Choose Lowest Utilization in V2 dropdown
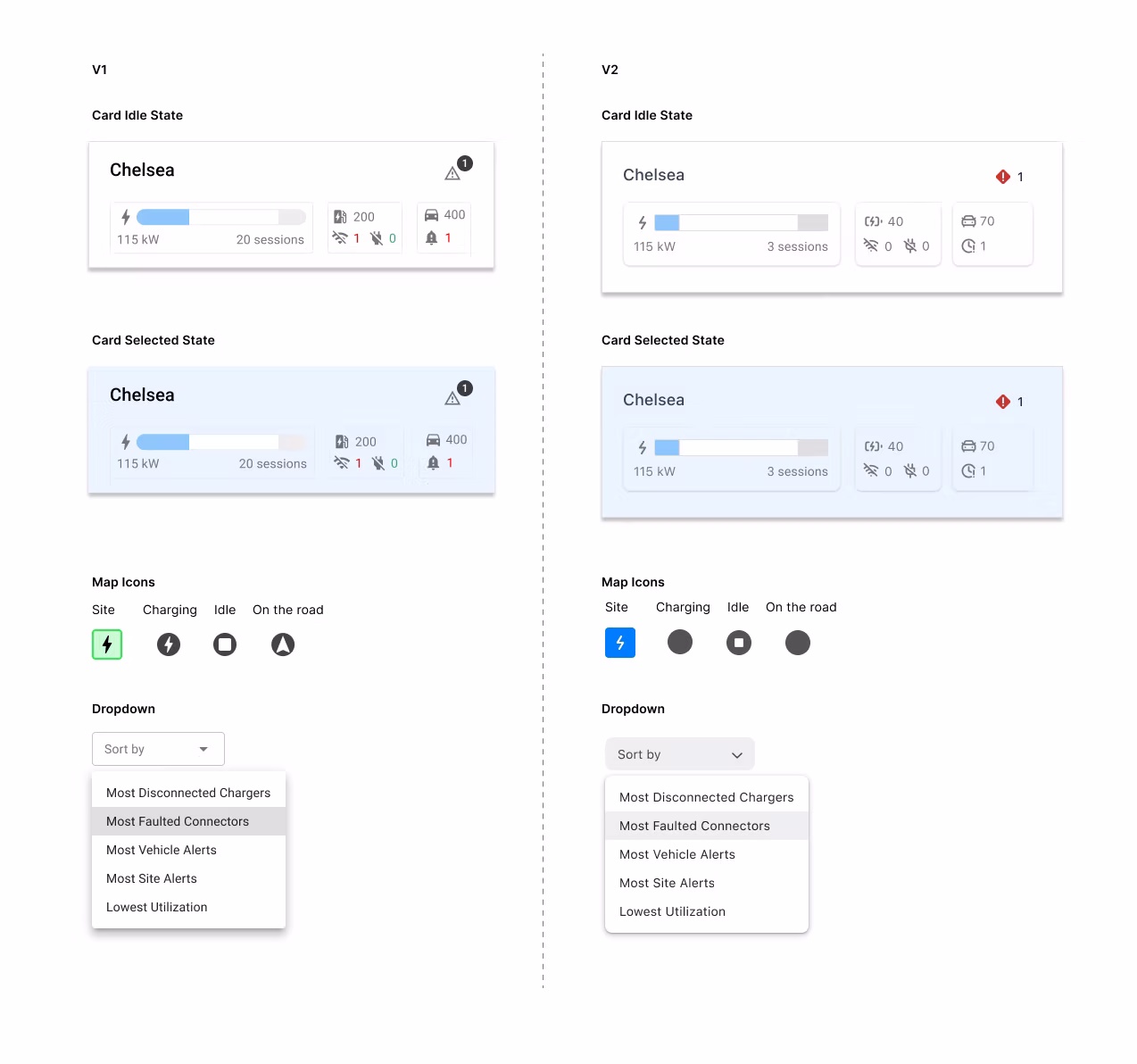 (707, 911)
